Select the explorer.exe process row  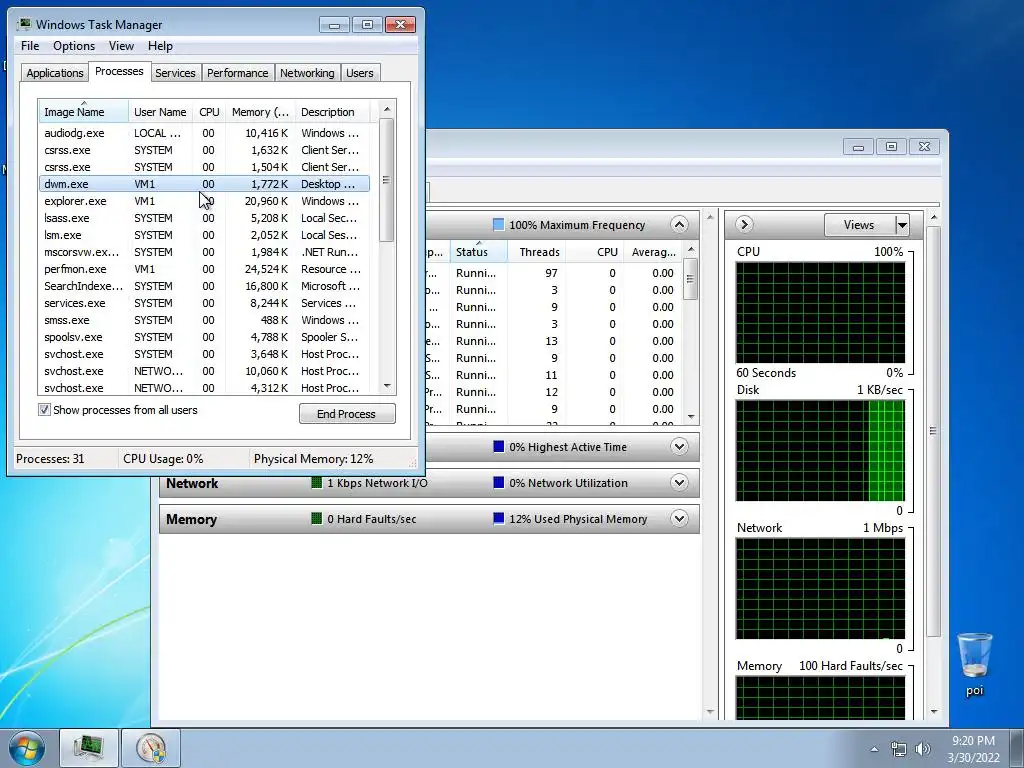tap(204, 201)
